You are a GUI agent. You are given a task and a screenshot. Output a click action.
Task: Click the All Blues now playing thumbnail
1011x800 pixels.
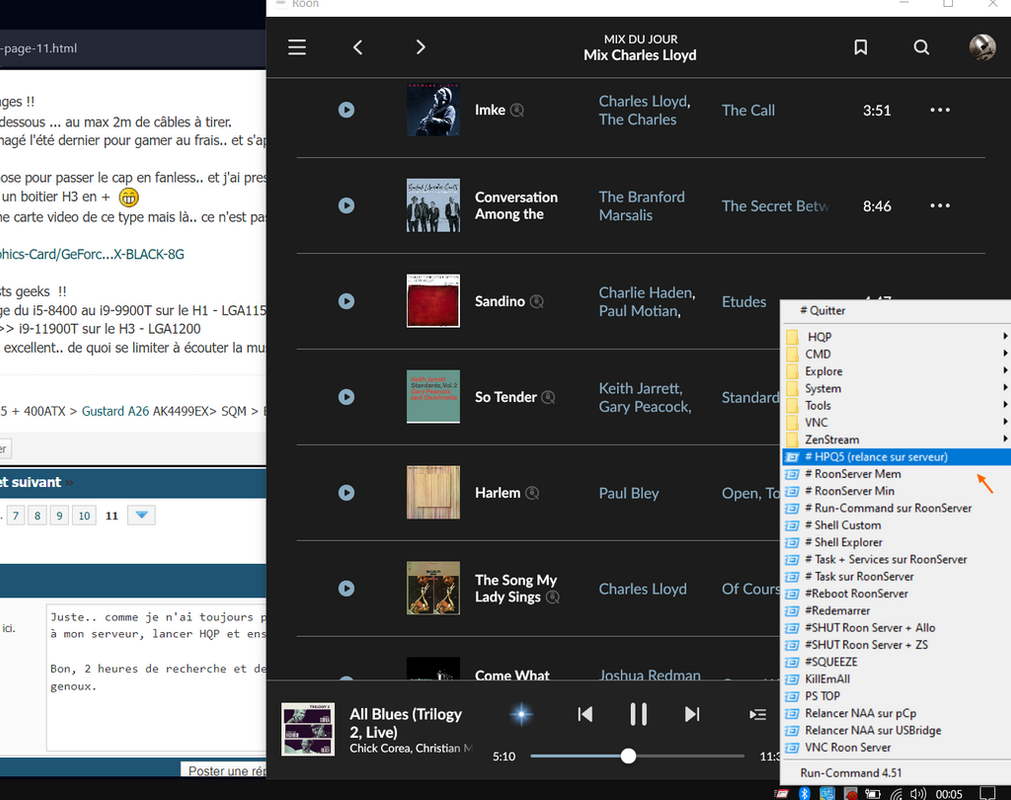click(308, 729)
